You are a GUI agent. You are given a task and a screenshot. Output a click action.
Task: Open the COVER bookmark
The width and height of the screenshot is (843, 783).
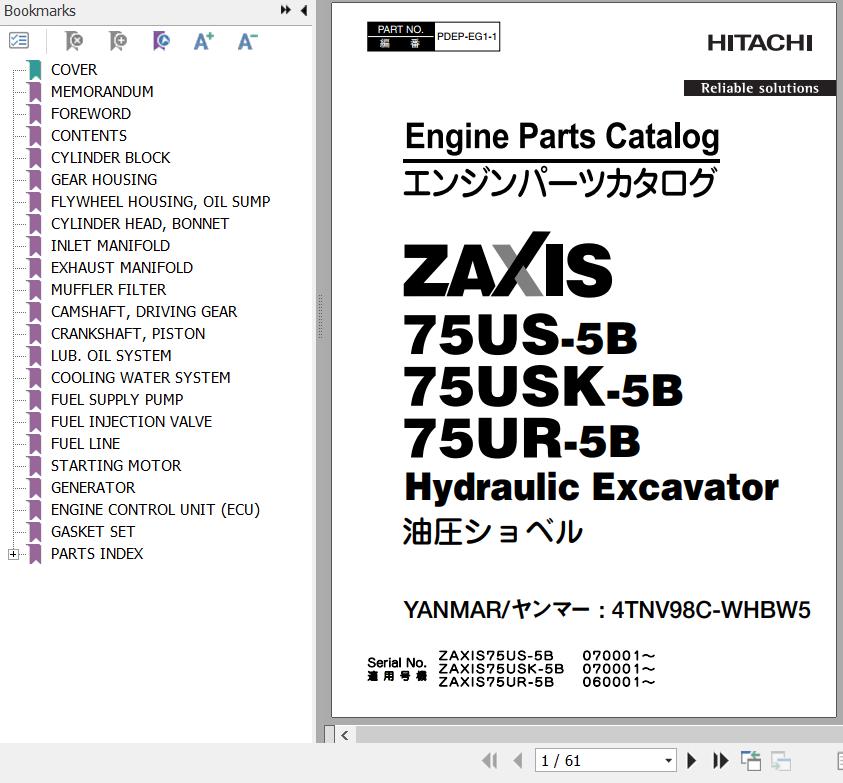point(74,70)
